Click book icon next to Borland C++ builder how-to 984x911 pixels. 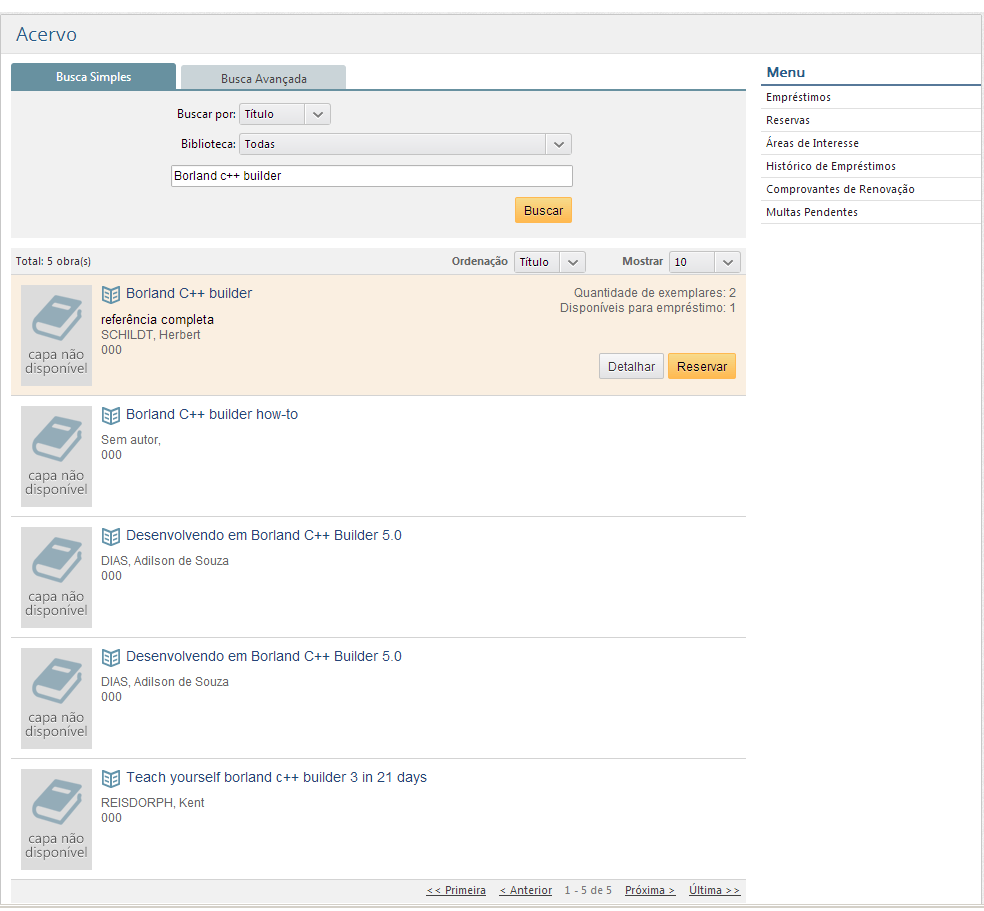pyautogui.click(x=111, y=415)
